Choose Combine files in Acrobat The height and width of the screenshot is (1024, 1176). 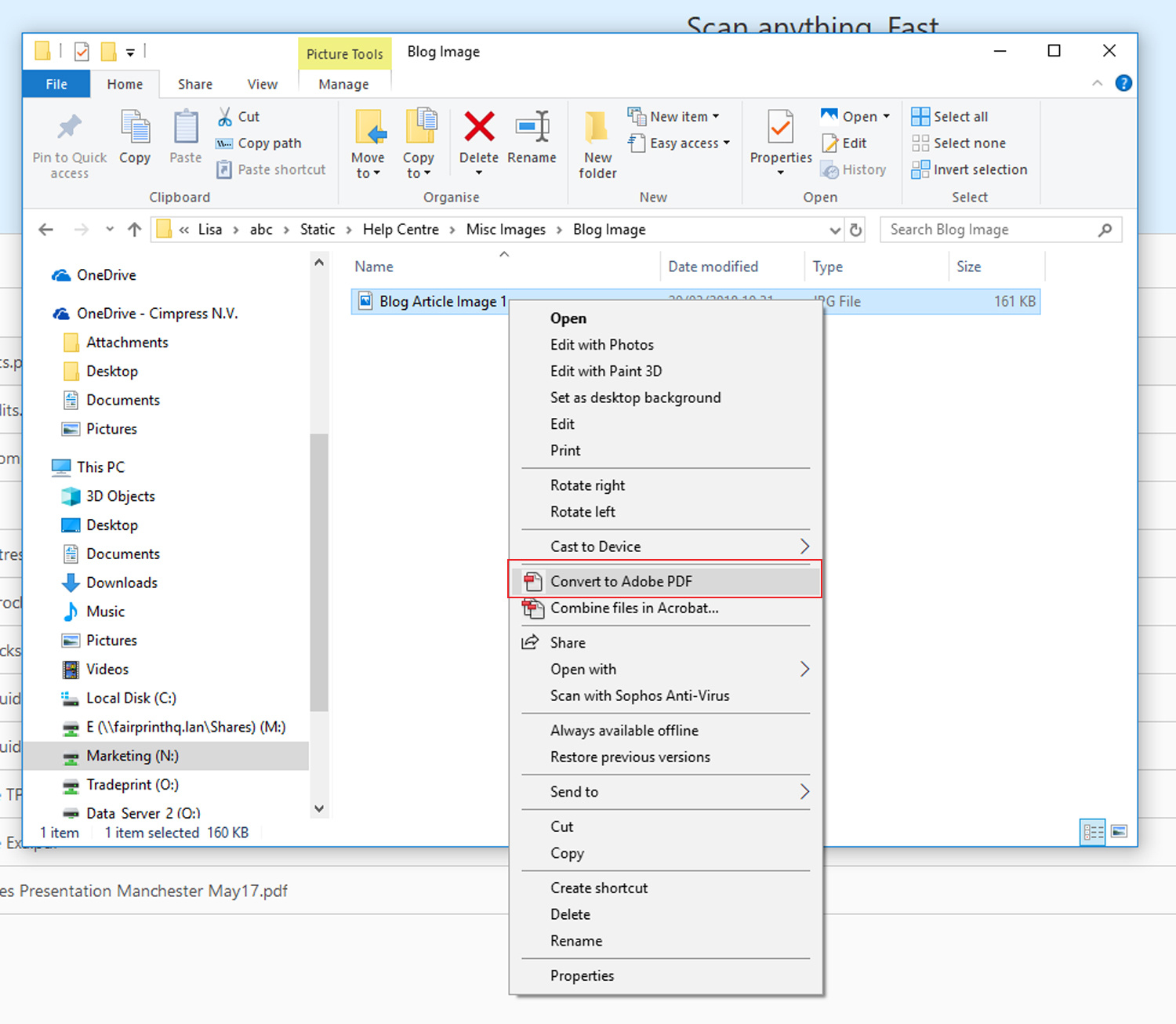tap(665, 608)
